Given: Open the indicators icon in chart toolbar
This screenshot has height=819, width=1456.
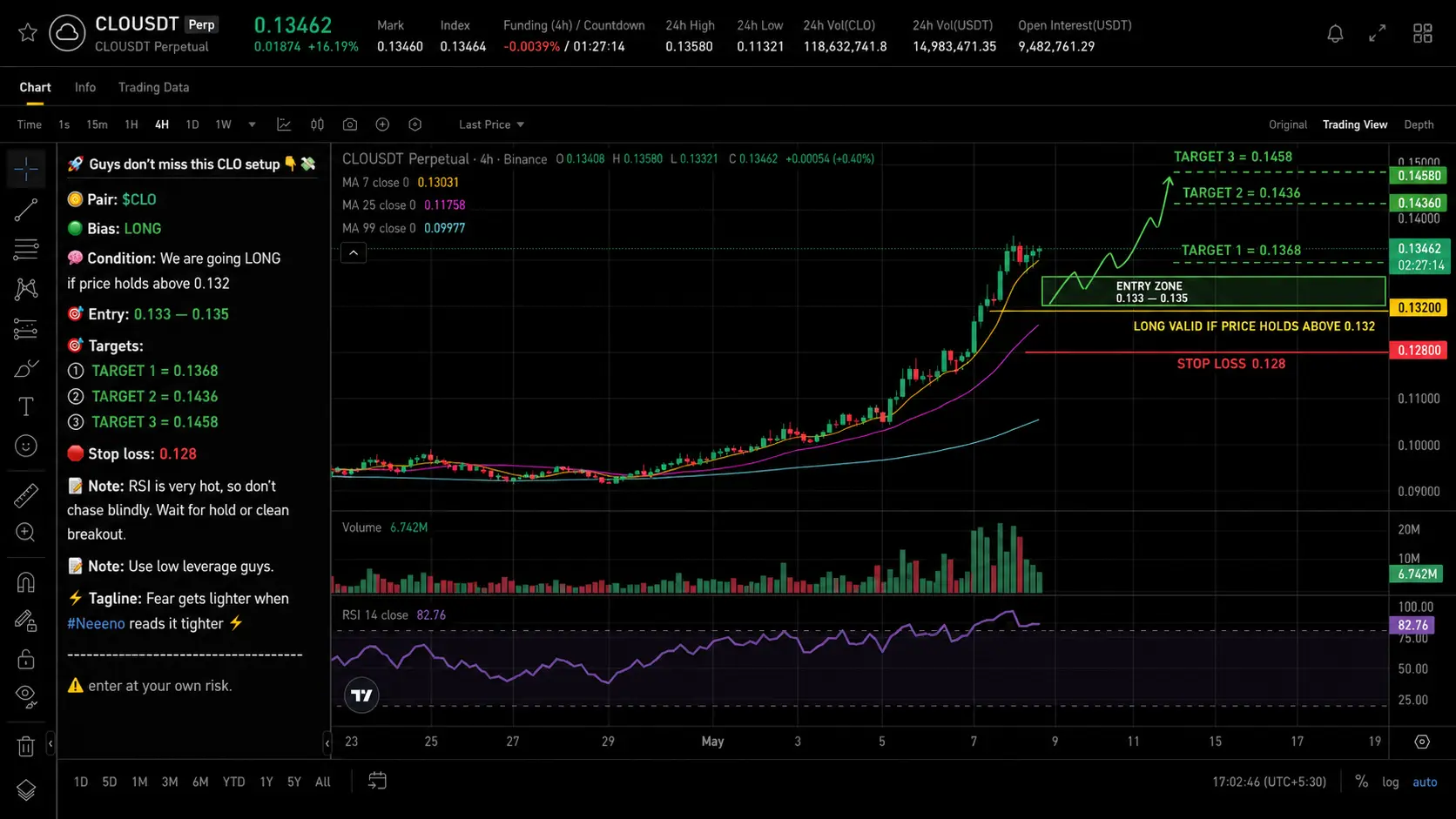Looking at the screenshot, I should [x=284, y=124].
